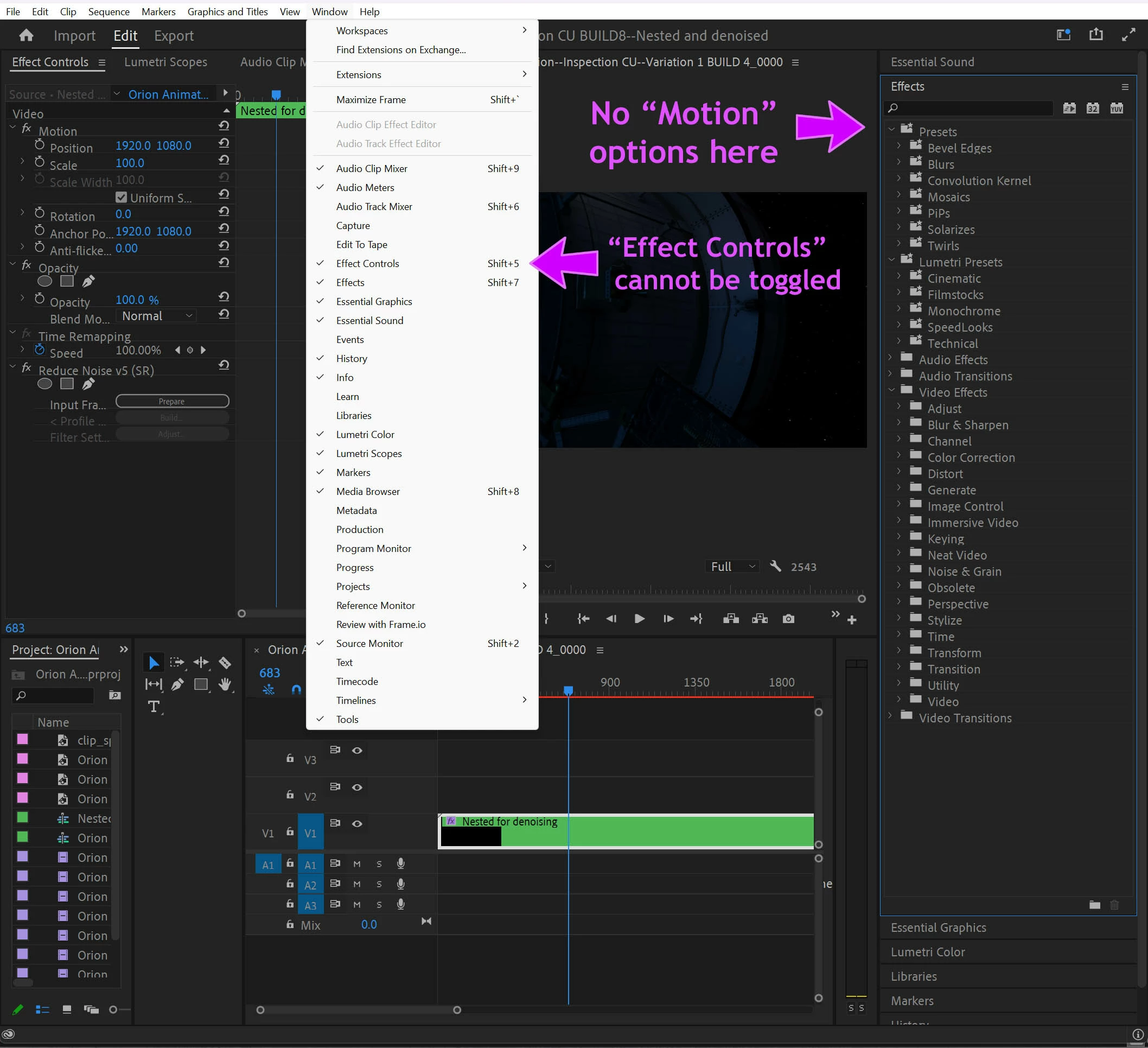
Task: Select the Razor tool in the tools panel
Action: click(x=225, y=663)
